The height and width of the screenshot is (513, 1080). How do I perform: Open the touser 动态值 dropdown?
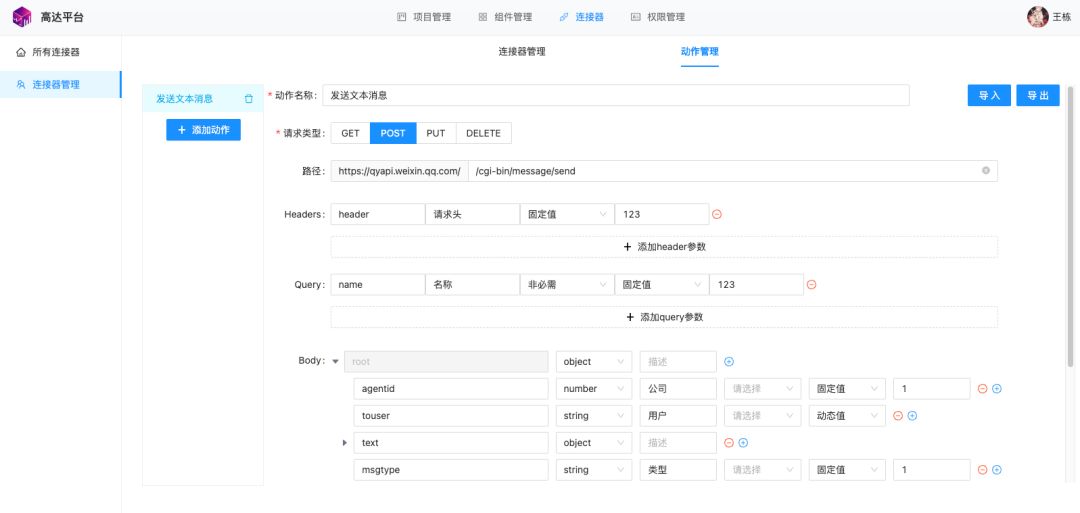(847, 415)
